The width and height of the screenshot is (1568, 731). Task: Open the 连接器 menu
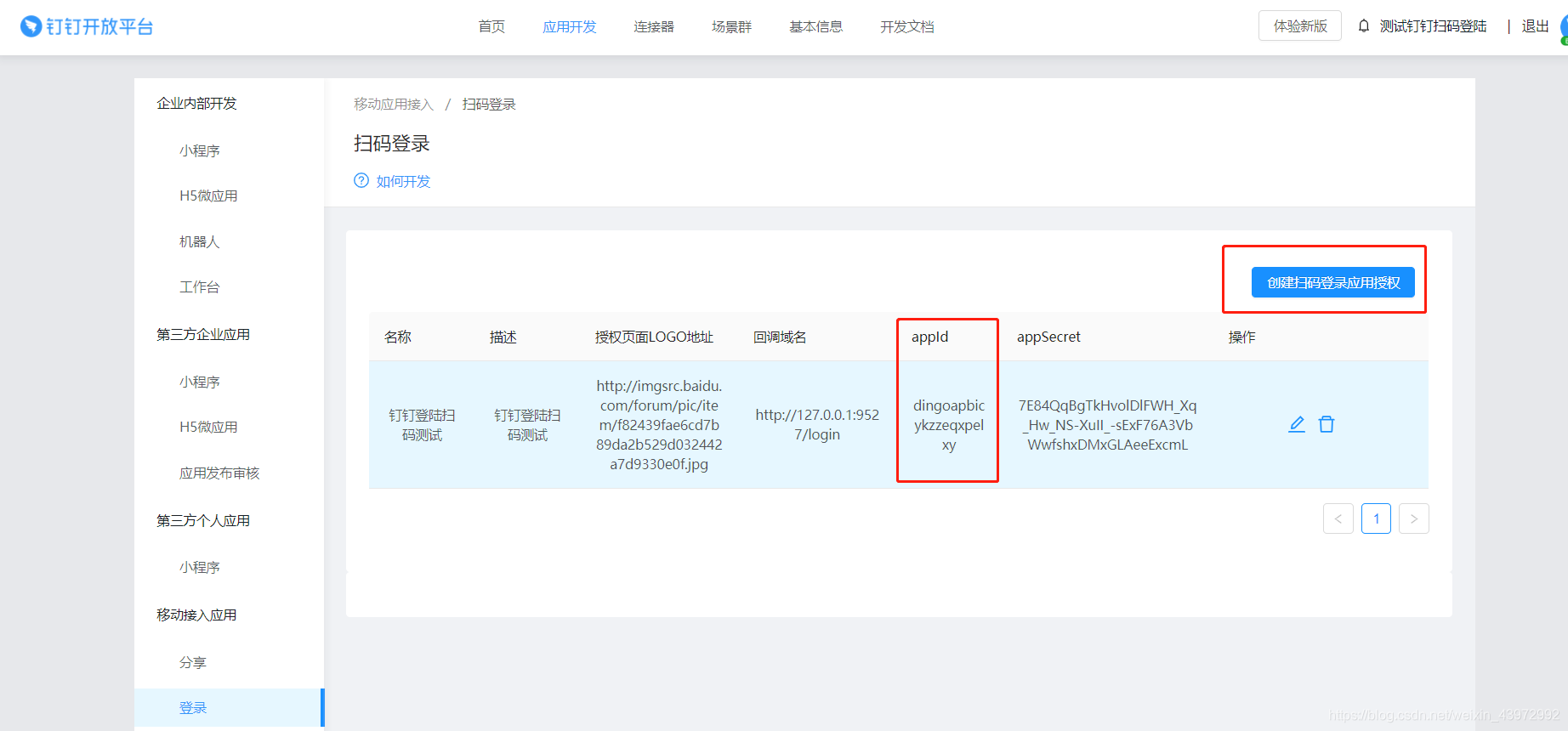654,27
